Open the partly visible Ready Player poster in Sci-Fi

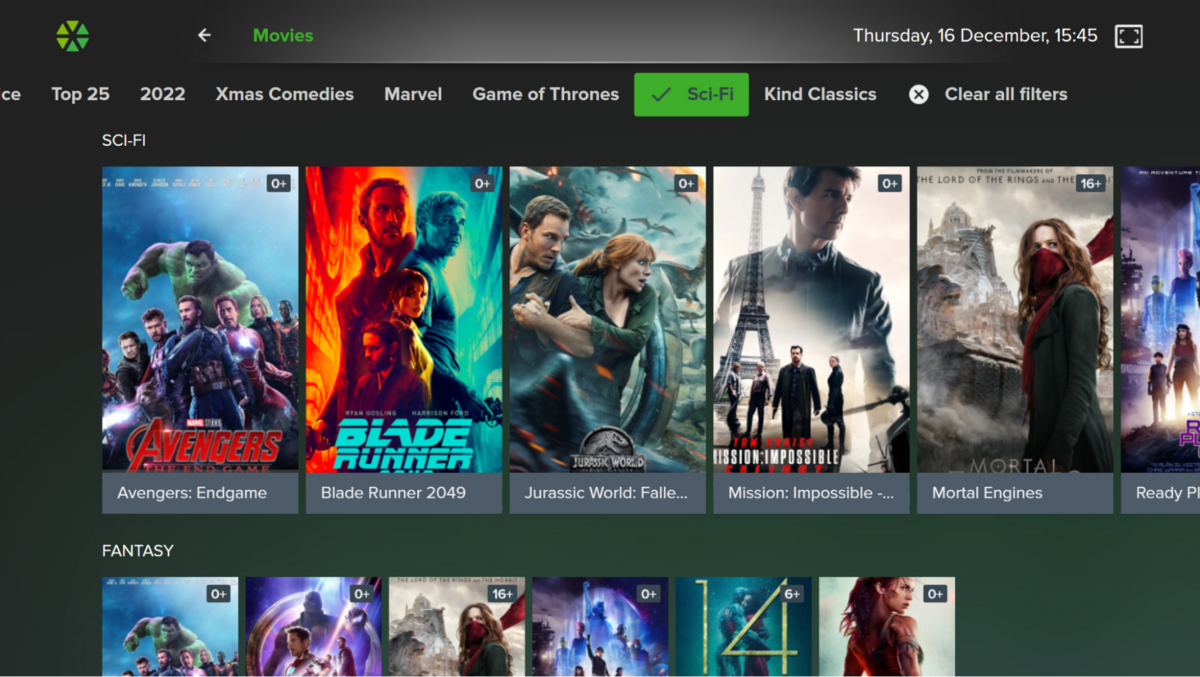point(1160,320)
